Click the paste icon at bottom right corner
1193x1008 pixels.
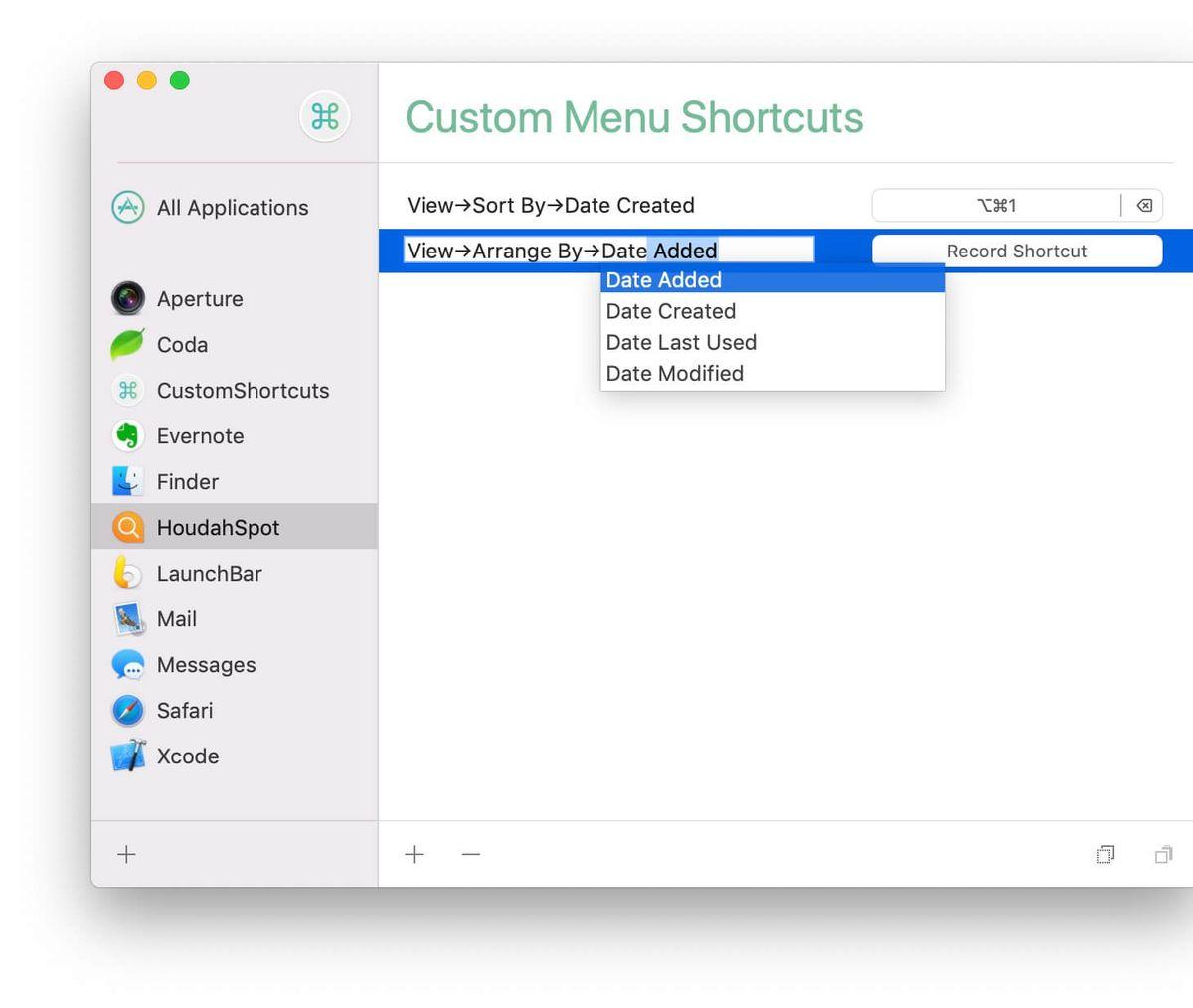[1163, 854]
